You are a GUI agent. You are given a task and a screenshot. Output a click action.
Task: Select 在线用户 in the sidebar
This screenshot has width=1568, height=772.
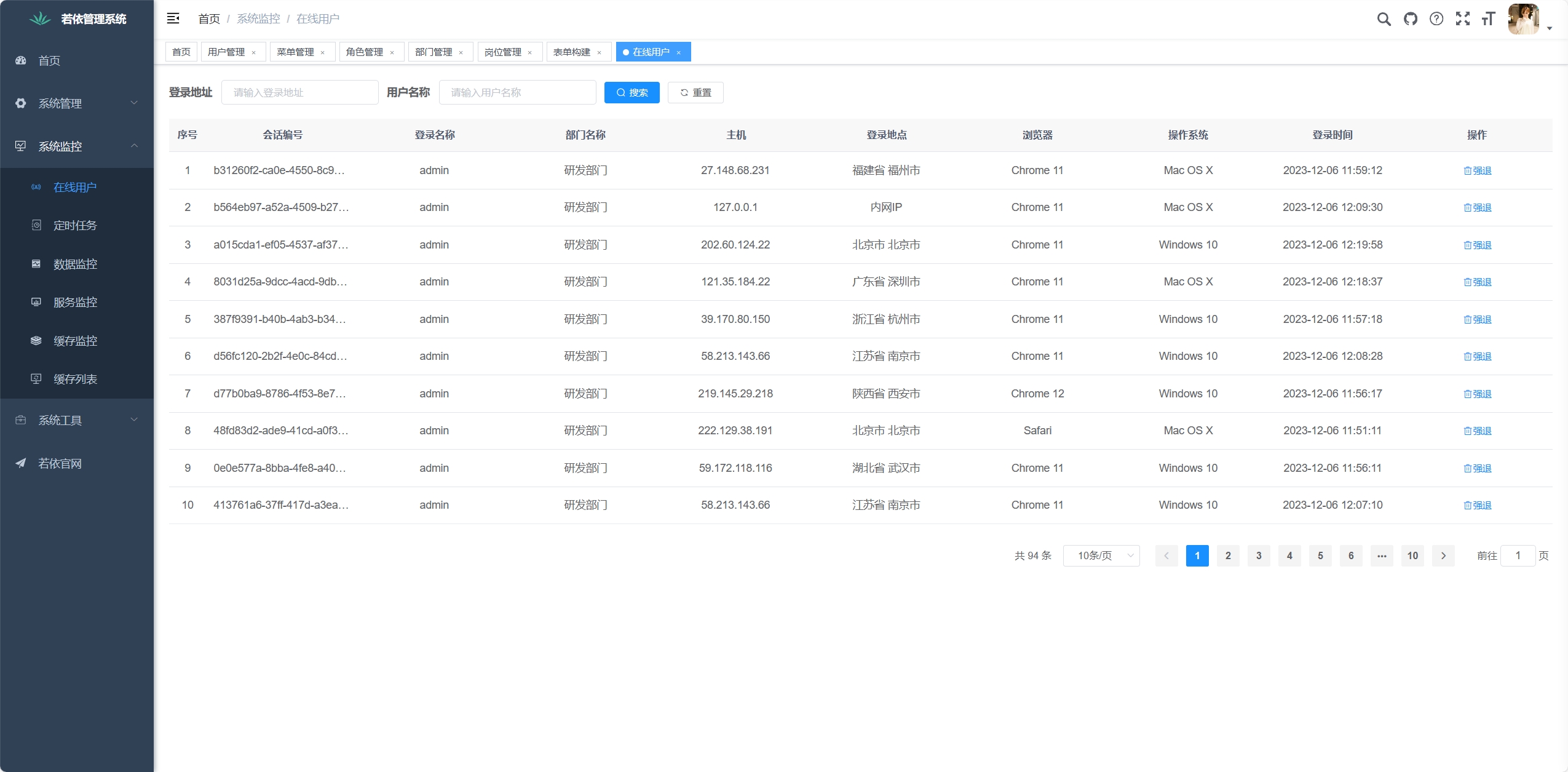[77, 187]
